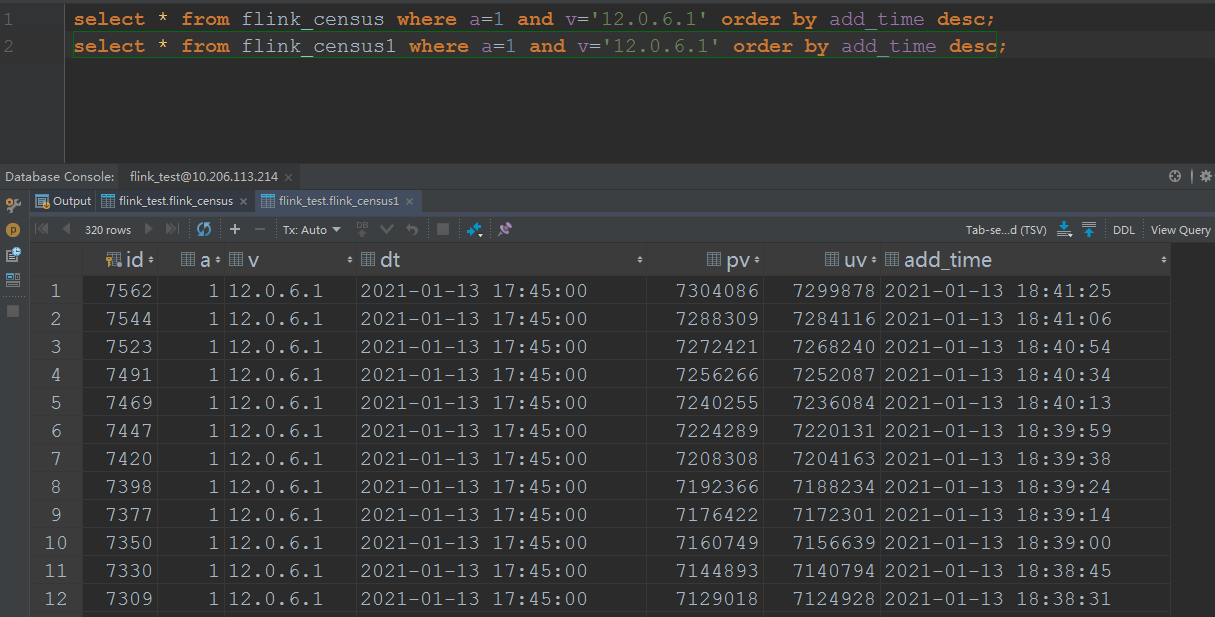The image size is (1215, 617).
Task: Click the DDL button
Action: point(1124,230)
